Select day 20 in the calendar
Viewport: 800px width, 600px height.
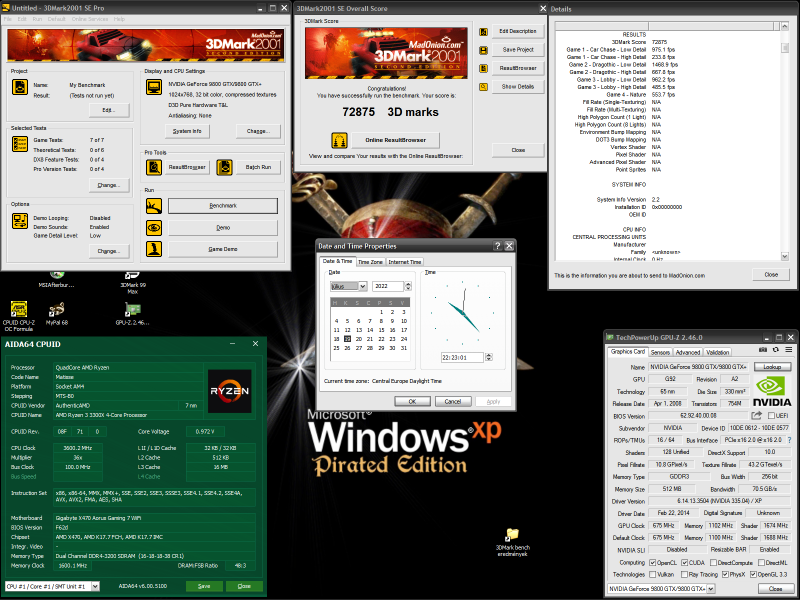click(358, 339)
